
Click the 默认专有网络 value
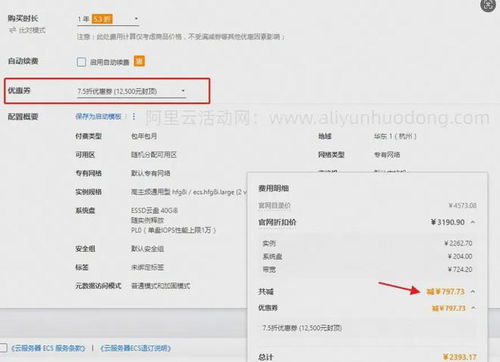[150, 173]
